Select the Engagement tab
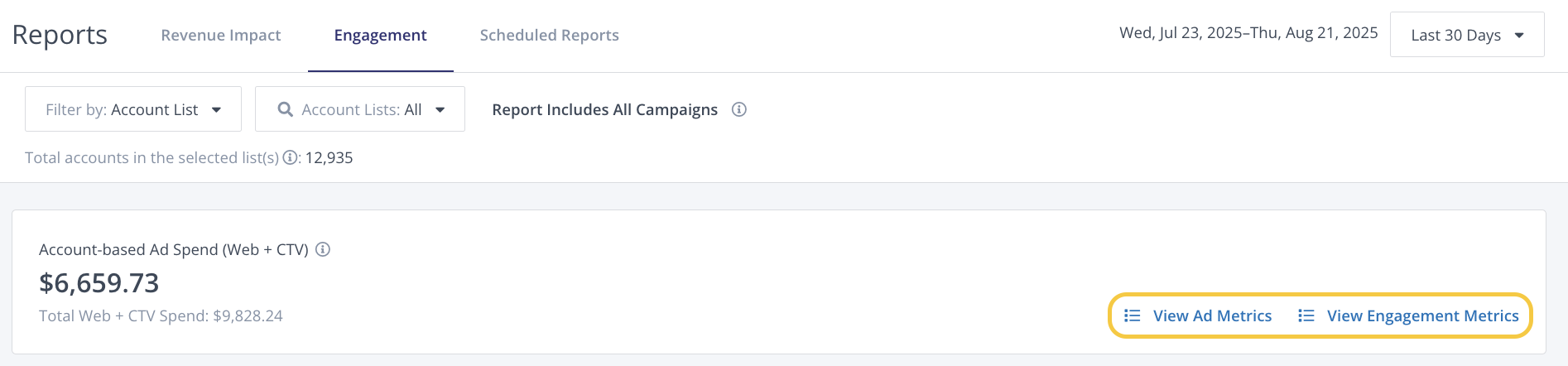The width and height of the screenshot is (1568, 366). [380, 35]
